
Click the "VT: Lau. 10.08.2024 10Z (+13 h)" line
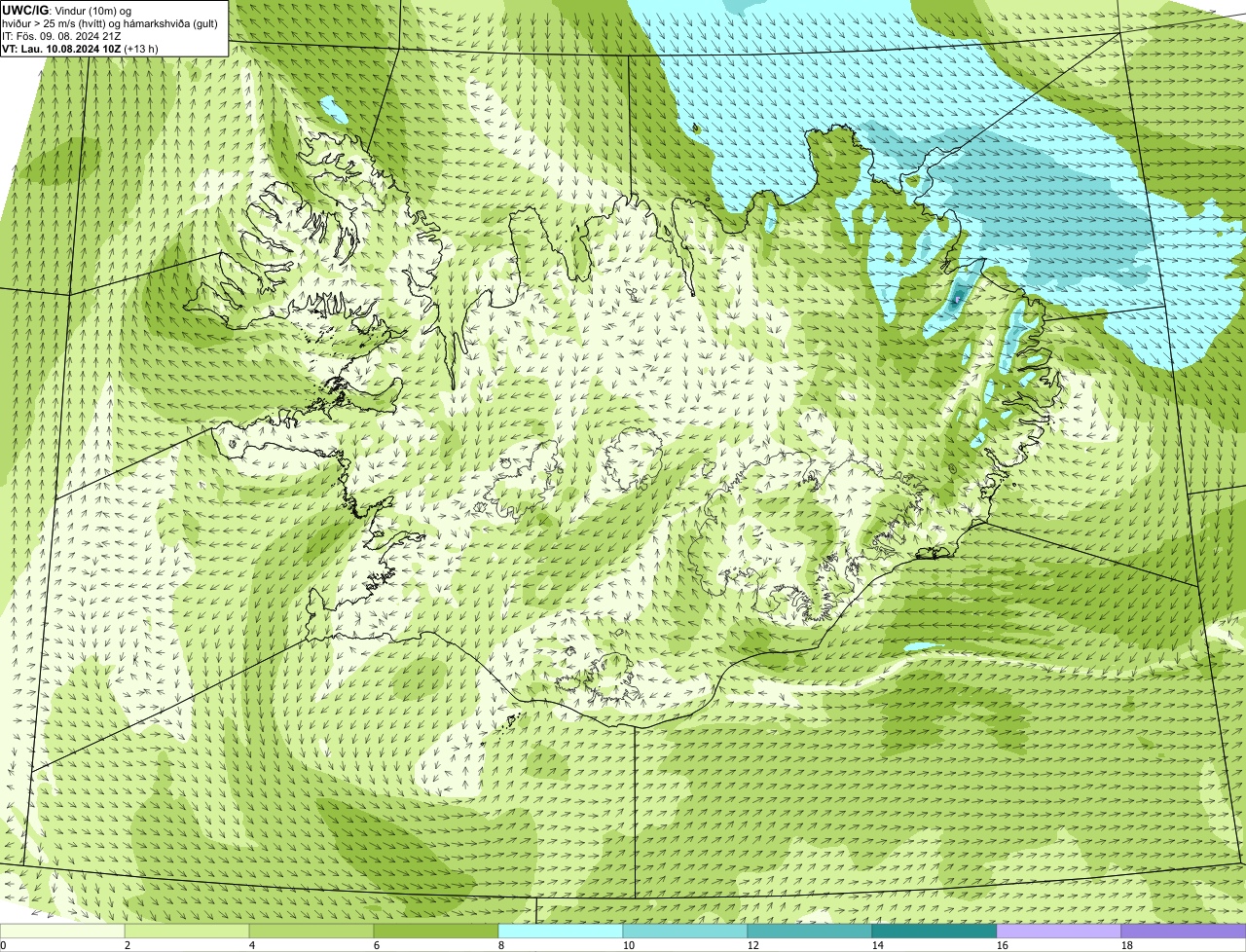(80, 48)
